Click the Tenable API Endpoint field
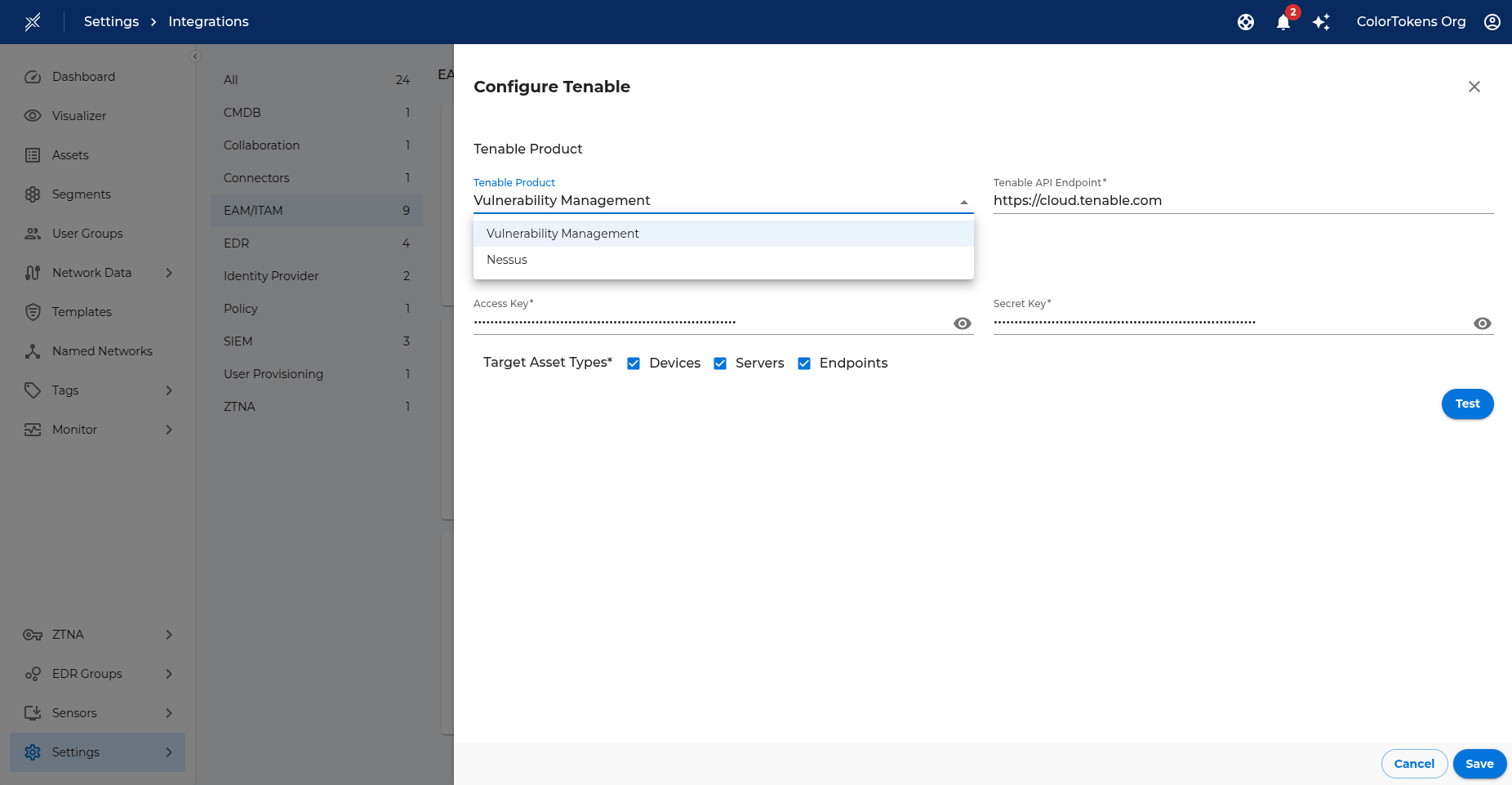The image size is (1512, 785). pos(1241,201)
